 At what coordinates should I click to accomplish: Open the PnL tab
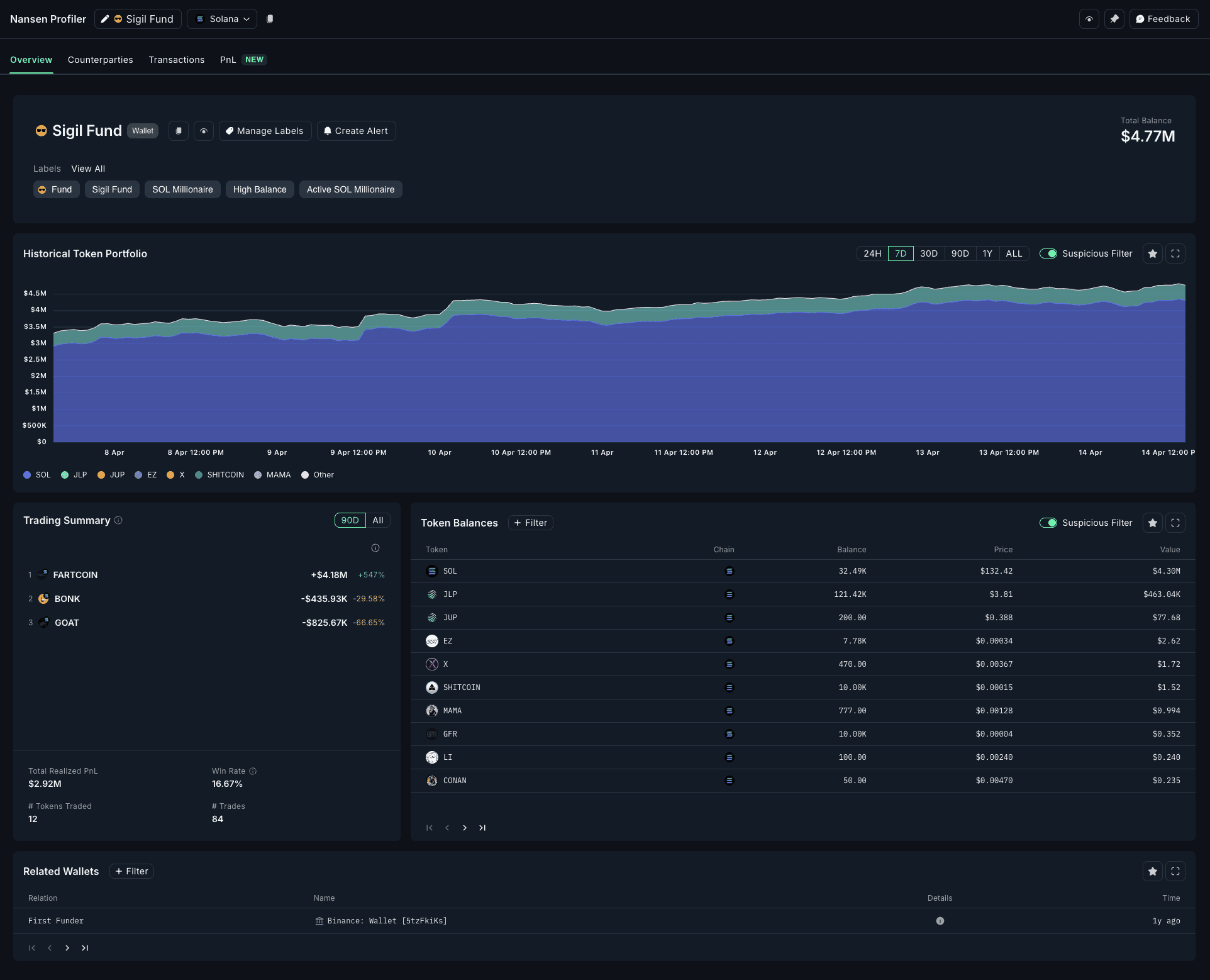pyautogui.click(x=228, y=60)
